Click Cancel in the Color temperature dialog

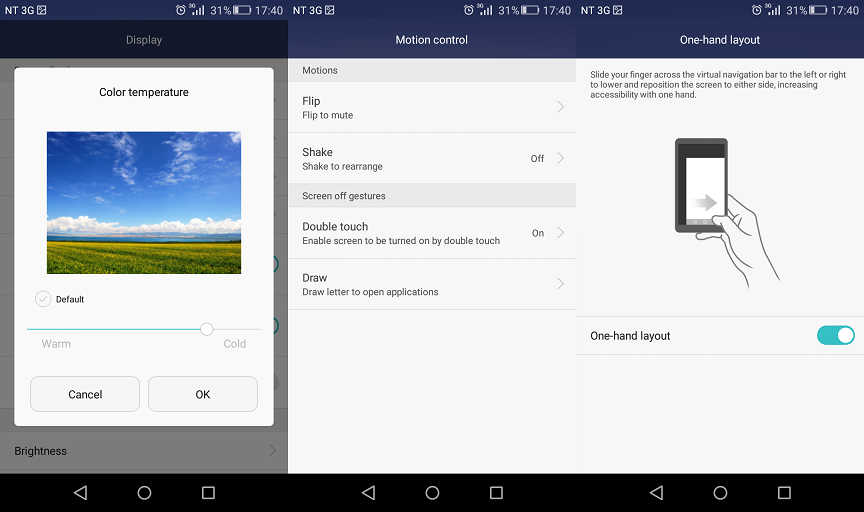click(85, 394)
